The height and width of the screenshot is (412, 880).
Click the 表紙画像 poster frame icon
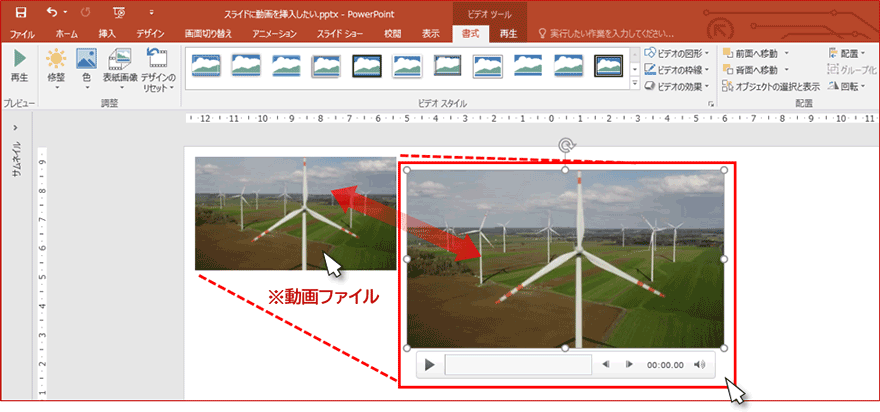coord(120,65)
